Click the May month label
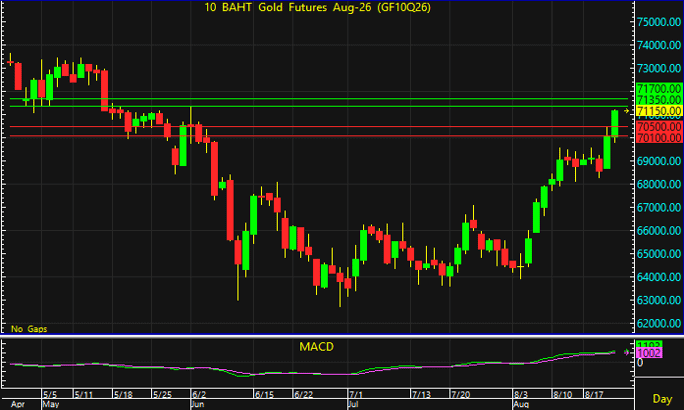The image size is (684, 410). [x=51, y=404]
